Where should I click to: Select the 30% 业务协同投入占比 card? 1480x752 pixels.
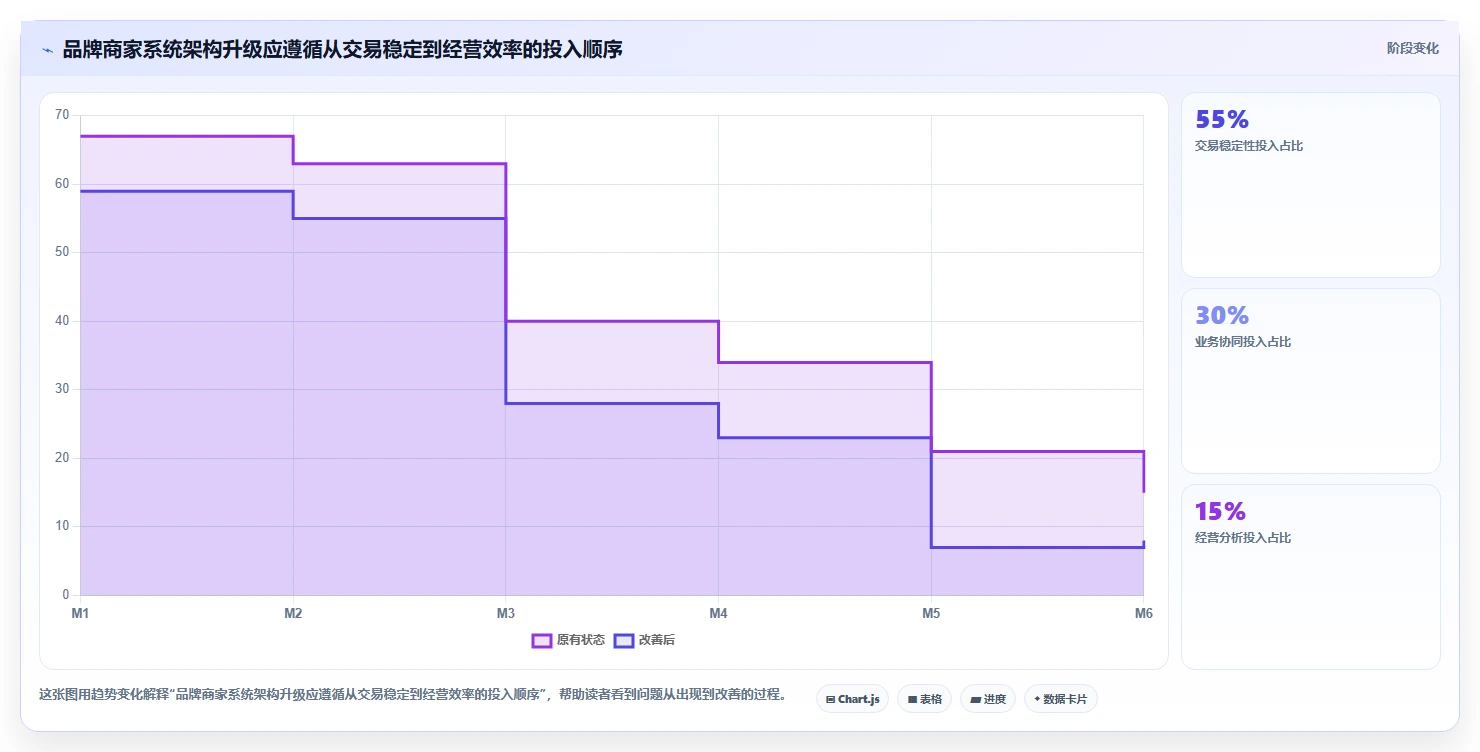1311,381
